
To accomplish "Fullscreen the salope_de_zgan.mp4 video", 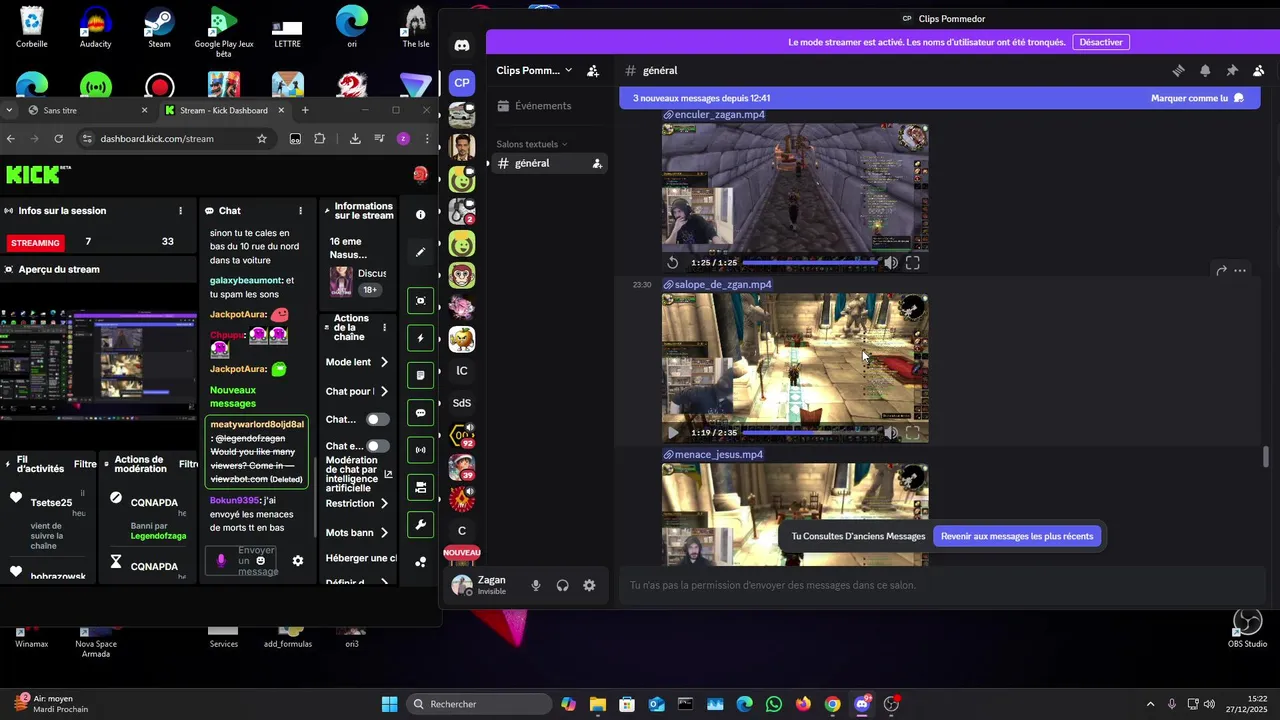I will 913,433.
